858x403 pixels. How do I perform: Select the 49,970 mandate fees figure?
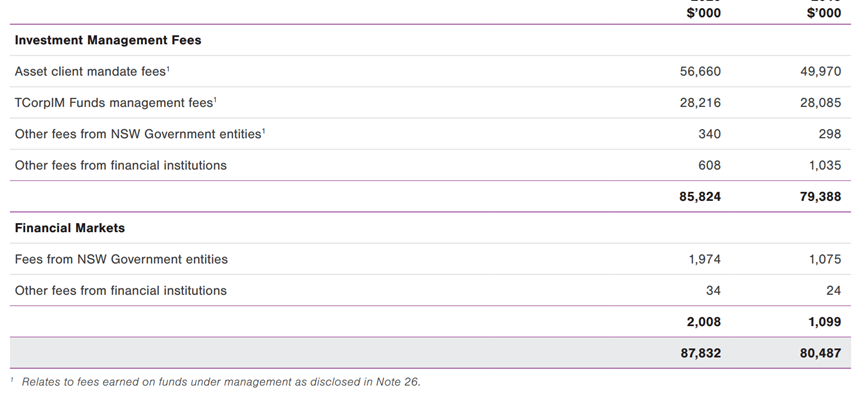click(x=819, y=72)
